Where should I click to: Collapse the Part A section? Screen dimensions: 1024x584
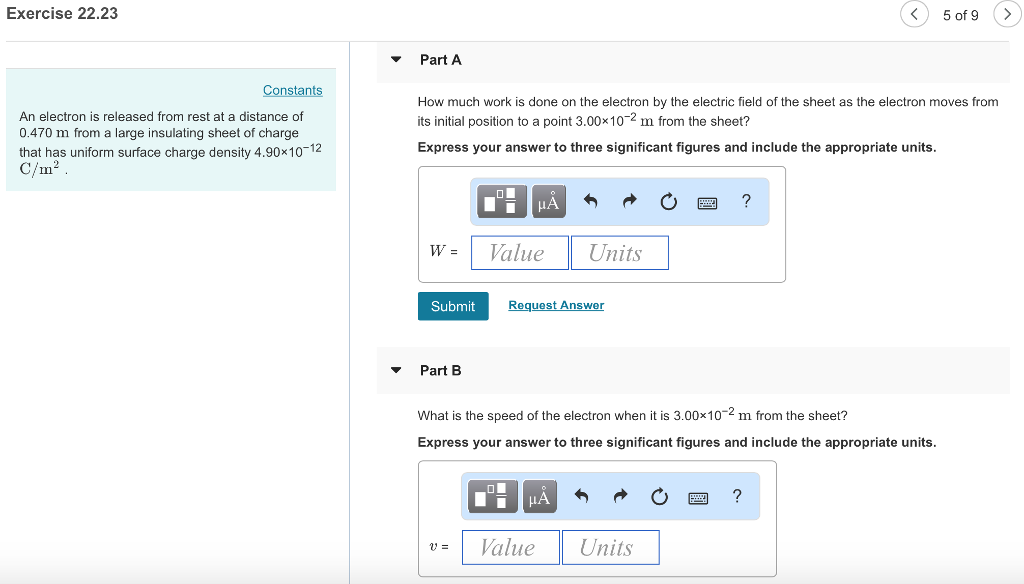pos(396,60)
